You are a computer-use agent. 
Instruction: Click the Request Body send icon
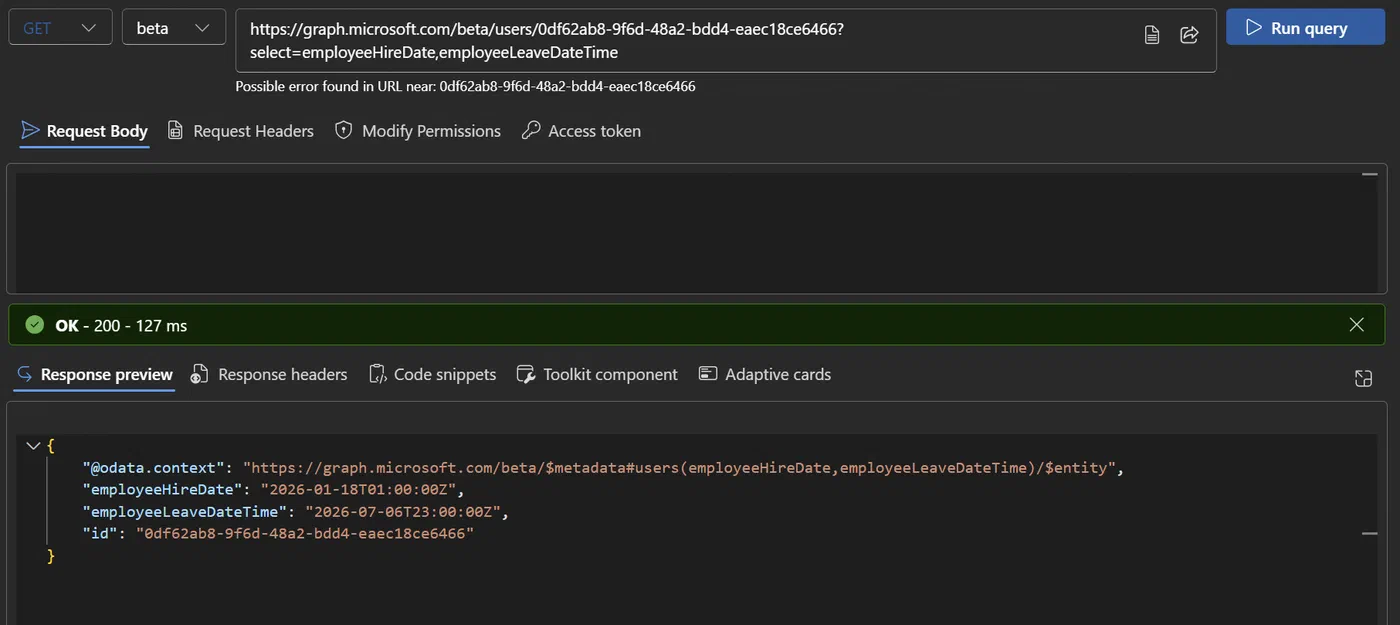[x=30, y=131]
